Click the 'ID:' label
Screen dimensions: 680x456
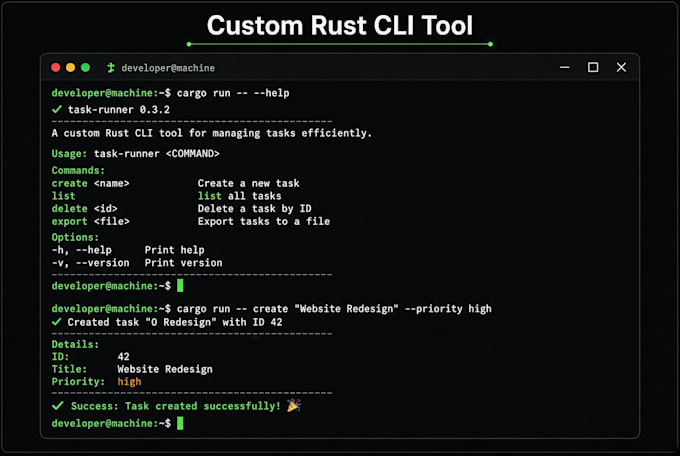tap(60, 357)
